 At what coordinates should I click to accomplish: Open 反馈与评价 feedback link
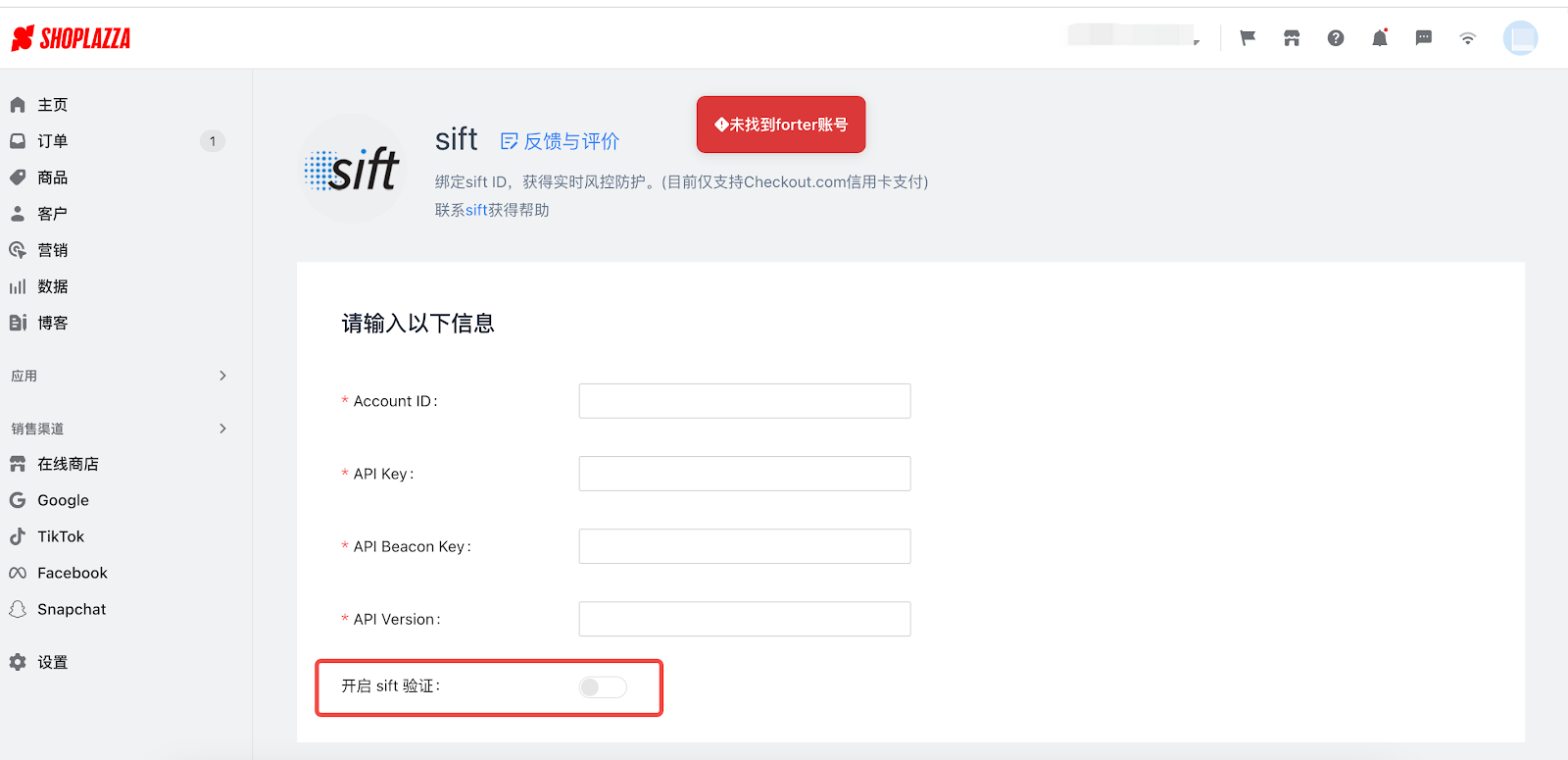click(560, 141)
